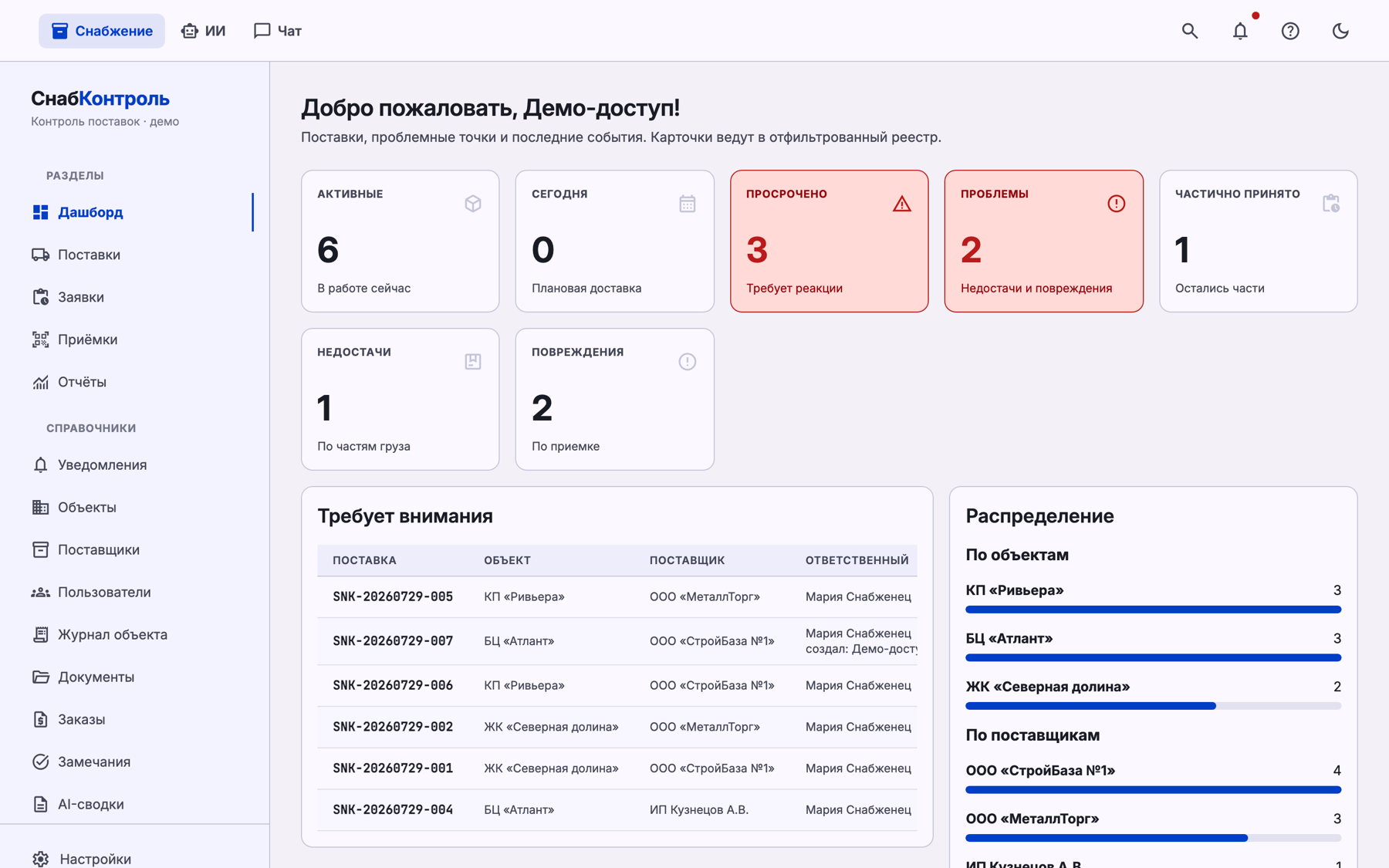Open Настройки entry
Screen dimensions: 1389x868
[134, 859]
